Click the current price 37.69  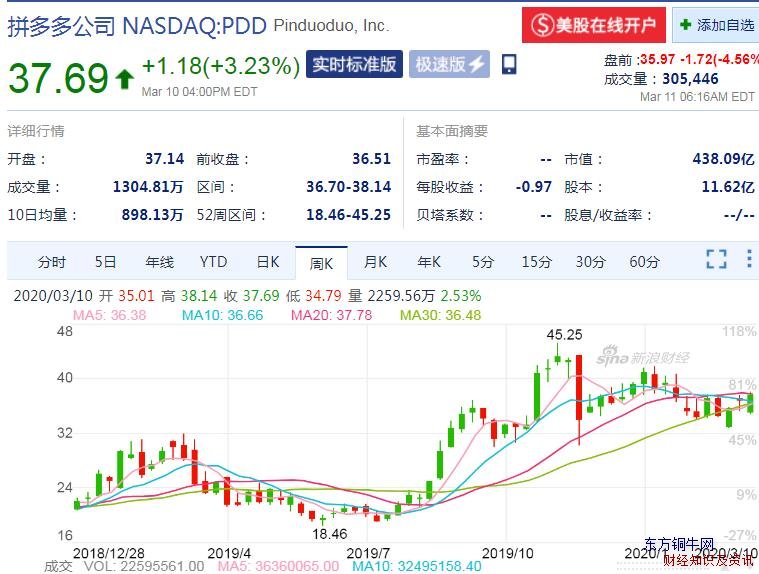58,78
